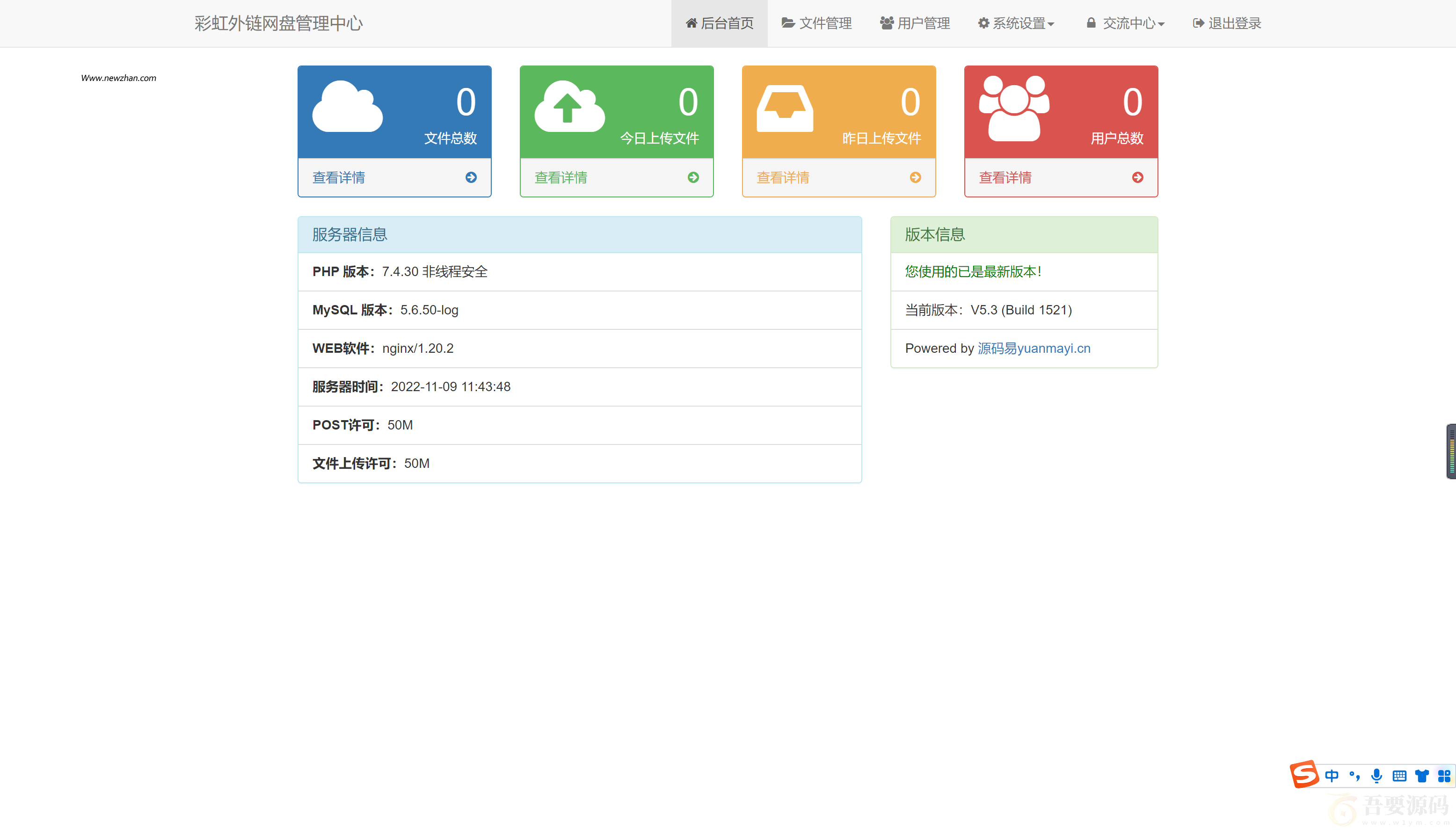The width and height of the screenshot is (1456, 830).
Task: Click the blue arrow circle in 文件总数 card
Action: [x=471, y=178]
